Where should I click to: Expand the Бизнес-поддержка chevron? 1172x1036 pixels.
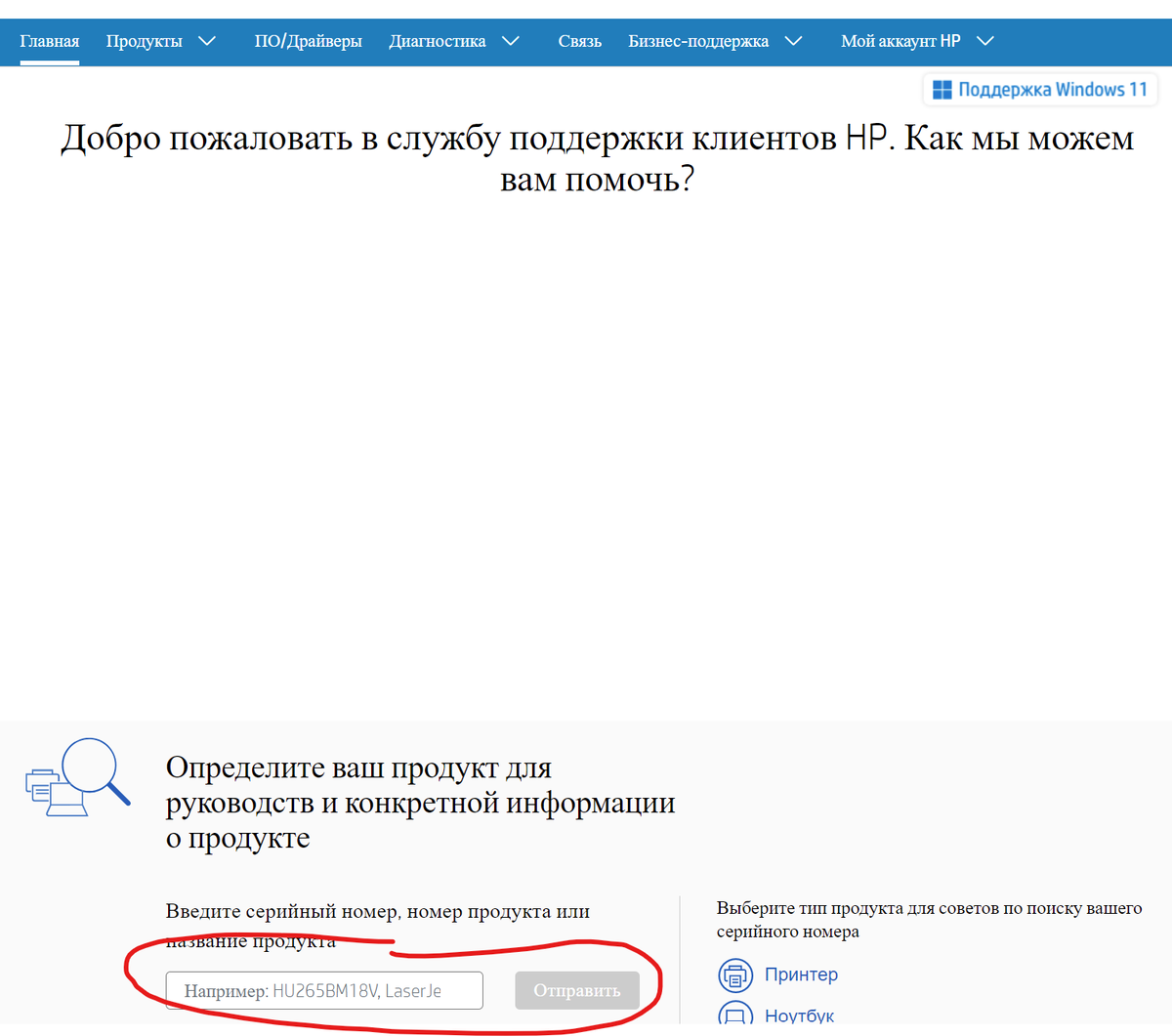click(x=794, y=41)
